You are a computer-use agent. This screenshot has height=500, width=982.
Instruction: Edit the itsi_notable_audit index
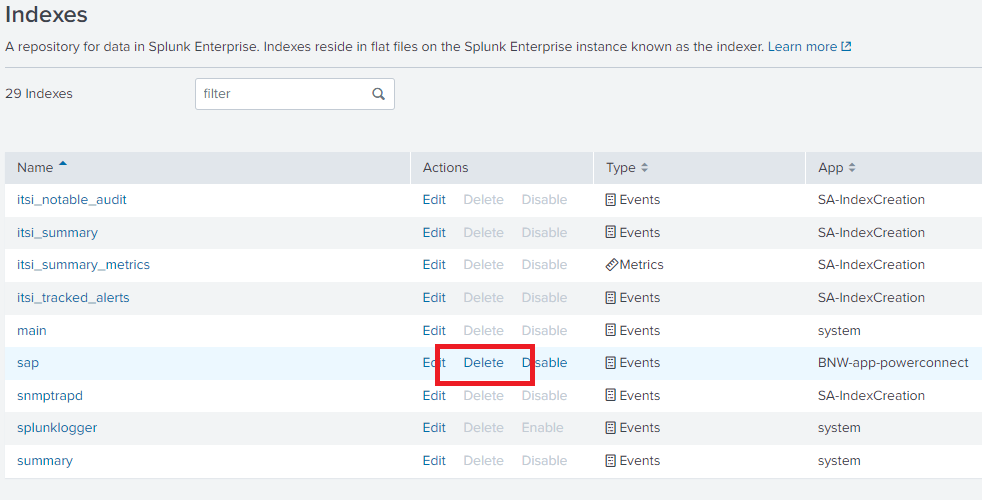(x=434, y=200)
